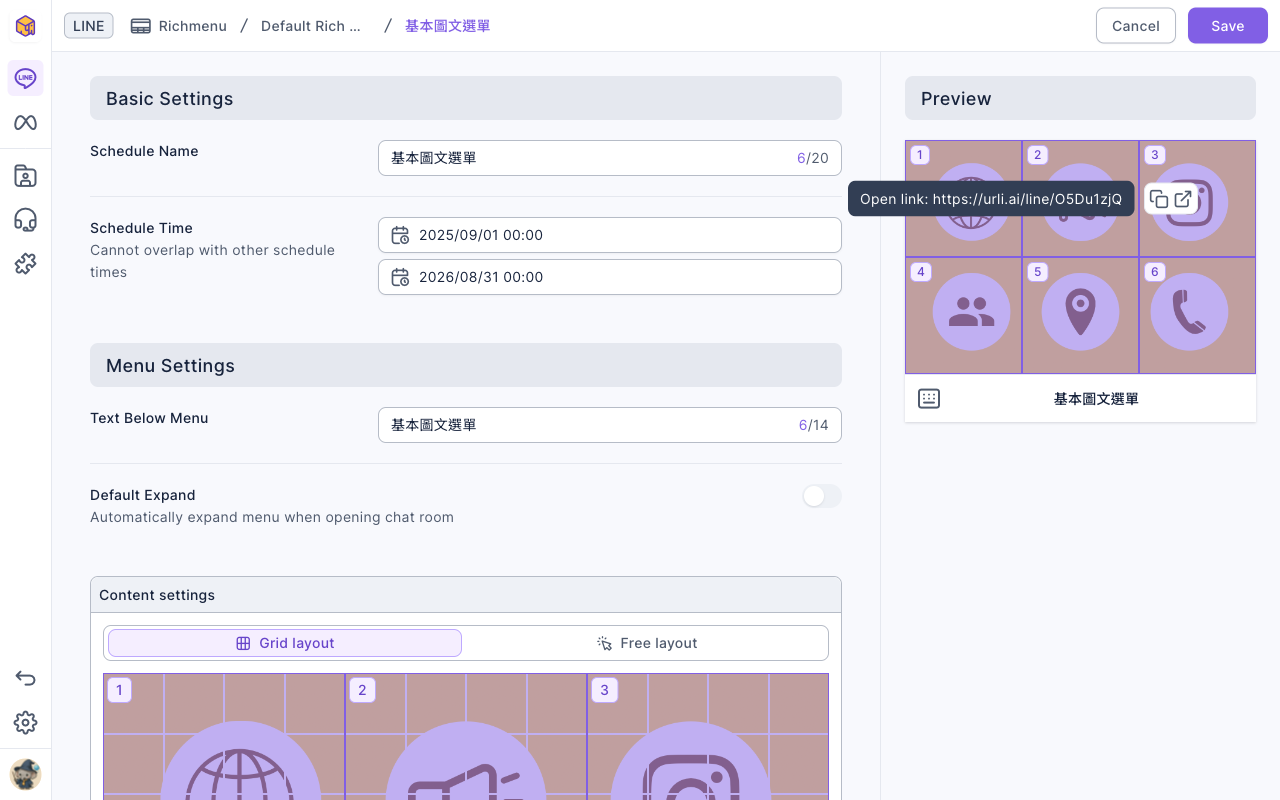Switch to Free layout tab
This screenshot has height=800, width=1280.
pyautogui.click(x=647, y=643)
